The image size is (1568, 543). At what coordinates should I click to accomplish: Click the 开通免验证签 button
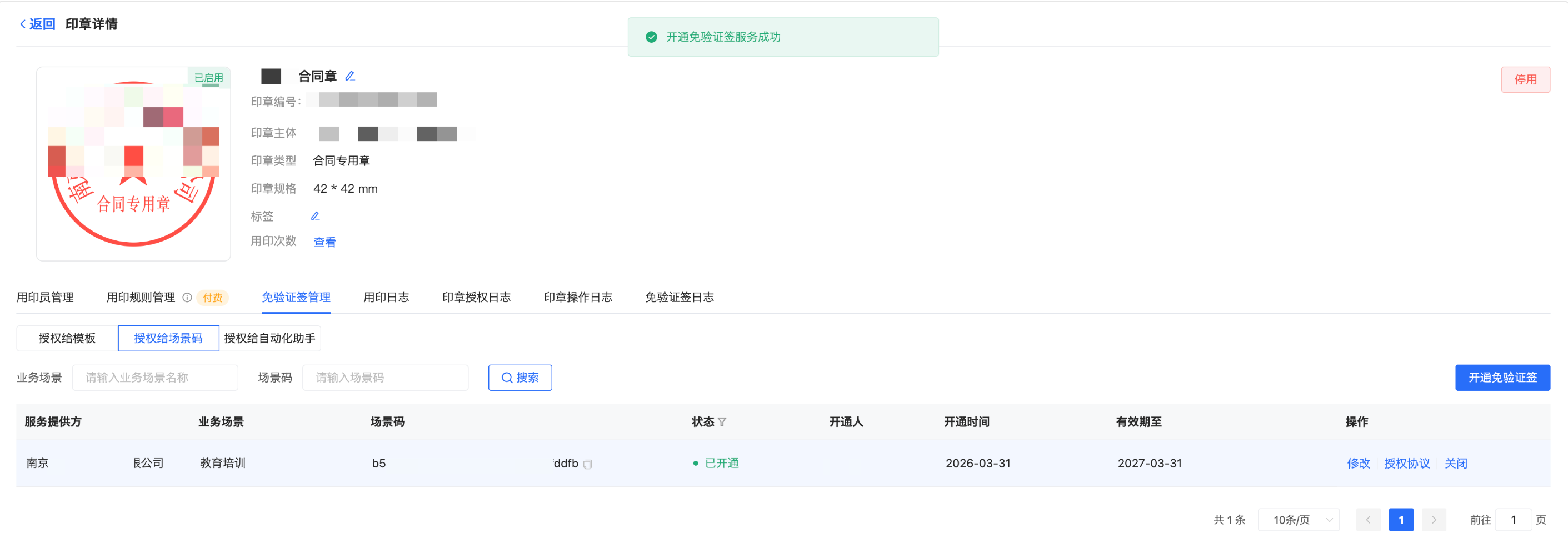pyautogui.click(x=1502, y=378)
